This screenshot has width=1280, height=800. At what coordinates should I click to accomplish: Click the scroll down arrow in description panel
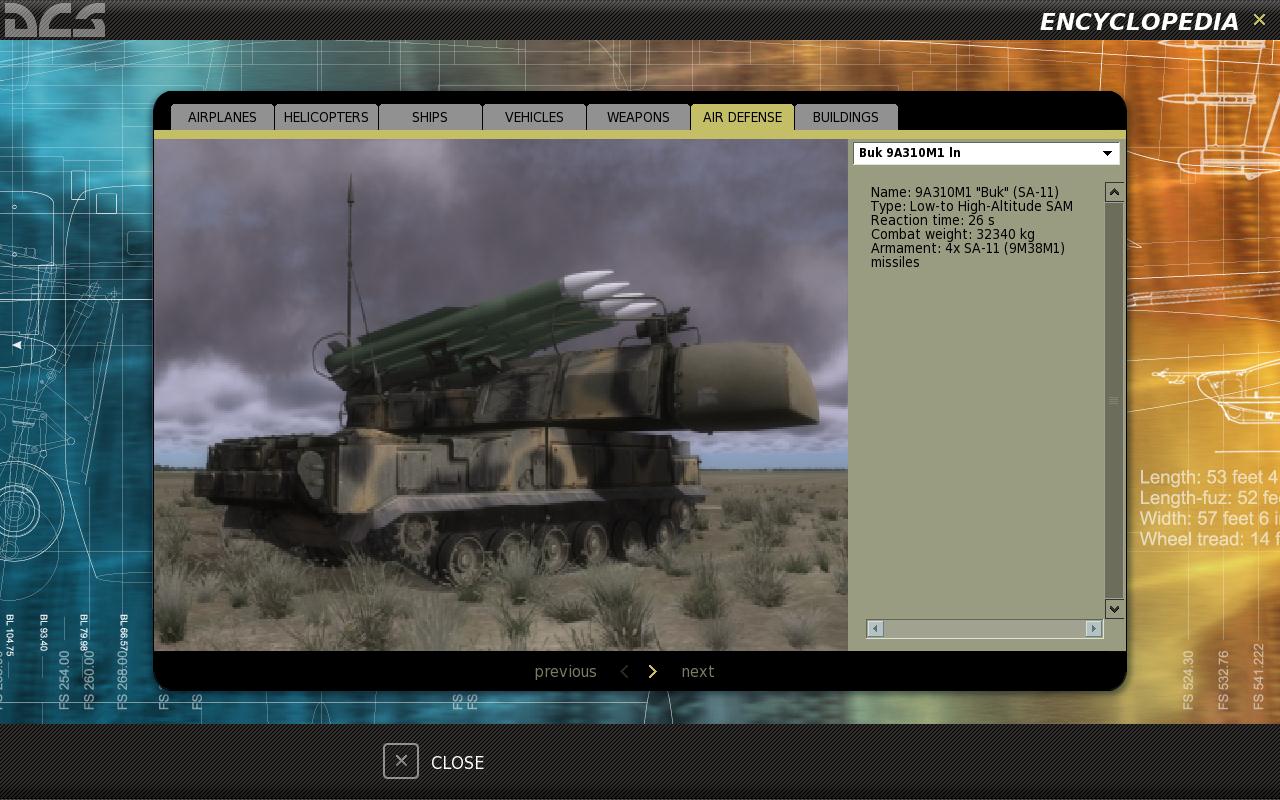point(1114,608)
